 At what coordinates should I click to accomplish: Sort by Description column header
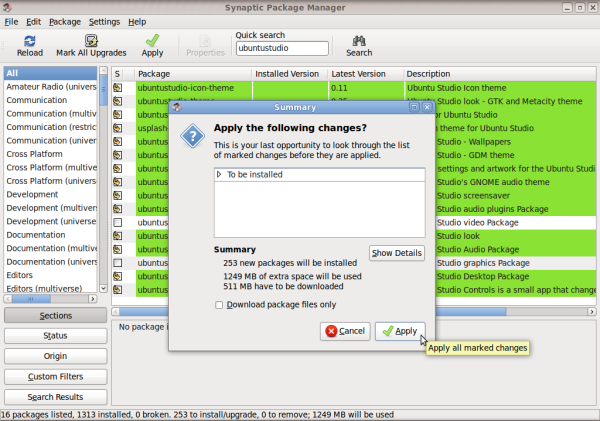click(500, 74)
